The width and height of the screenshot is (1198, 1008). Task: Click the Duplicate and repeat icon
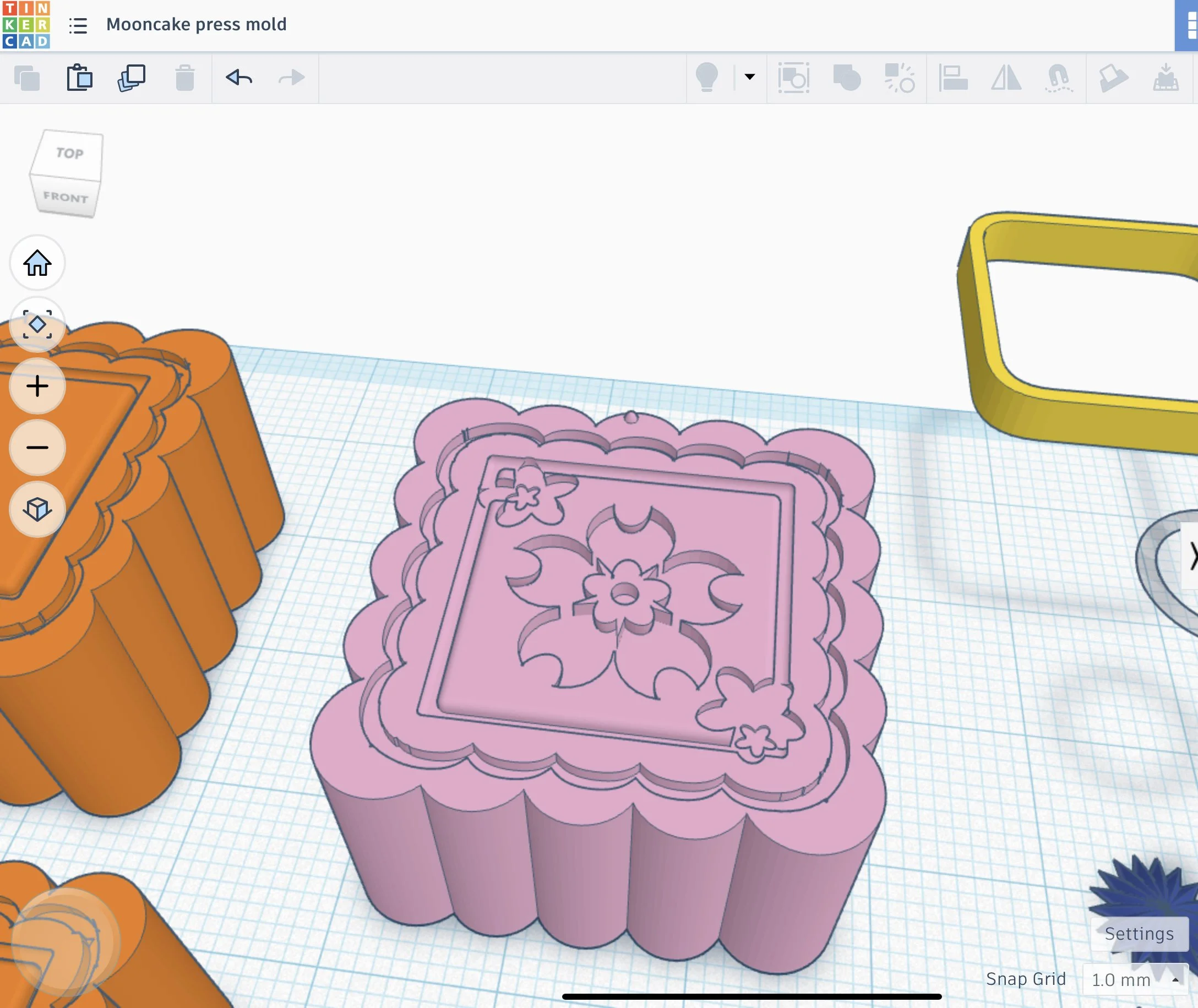(132, 78)
